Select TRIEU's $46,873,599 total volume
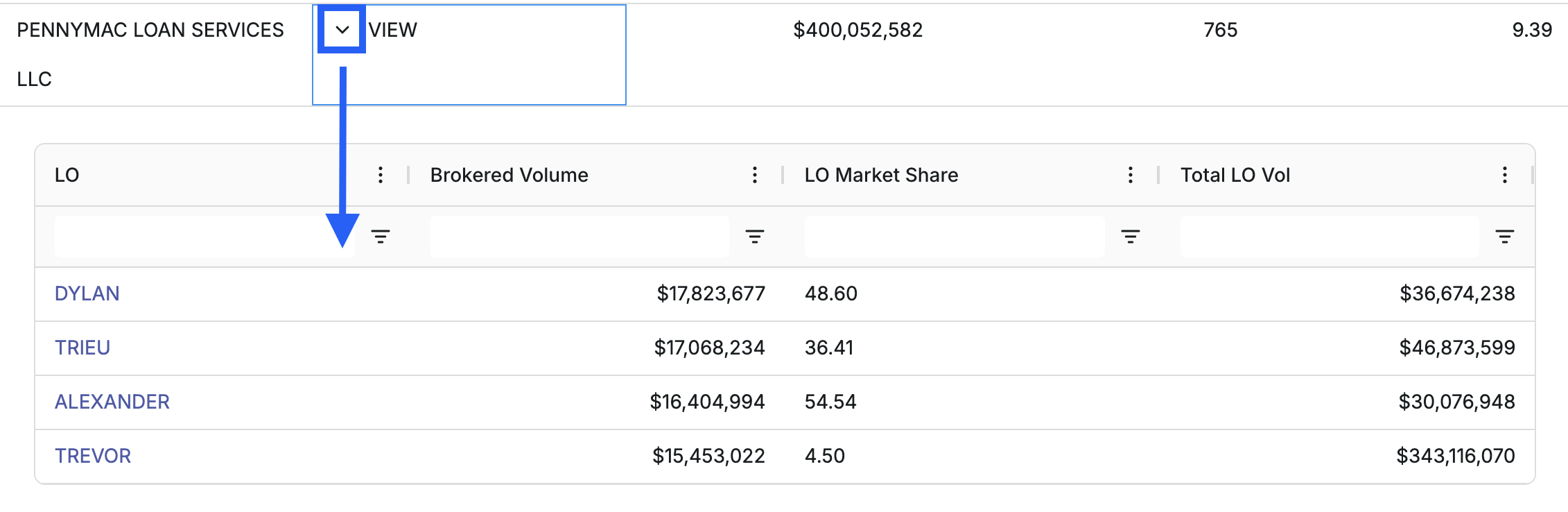The image size is (1568, 512). [x=1458, y=348]
